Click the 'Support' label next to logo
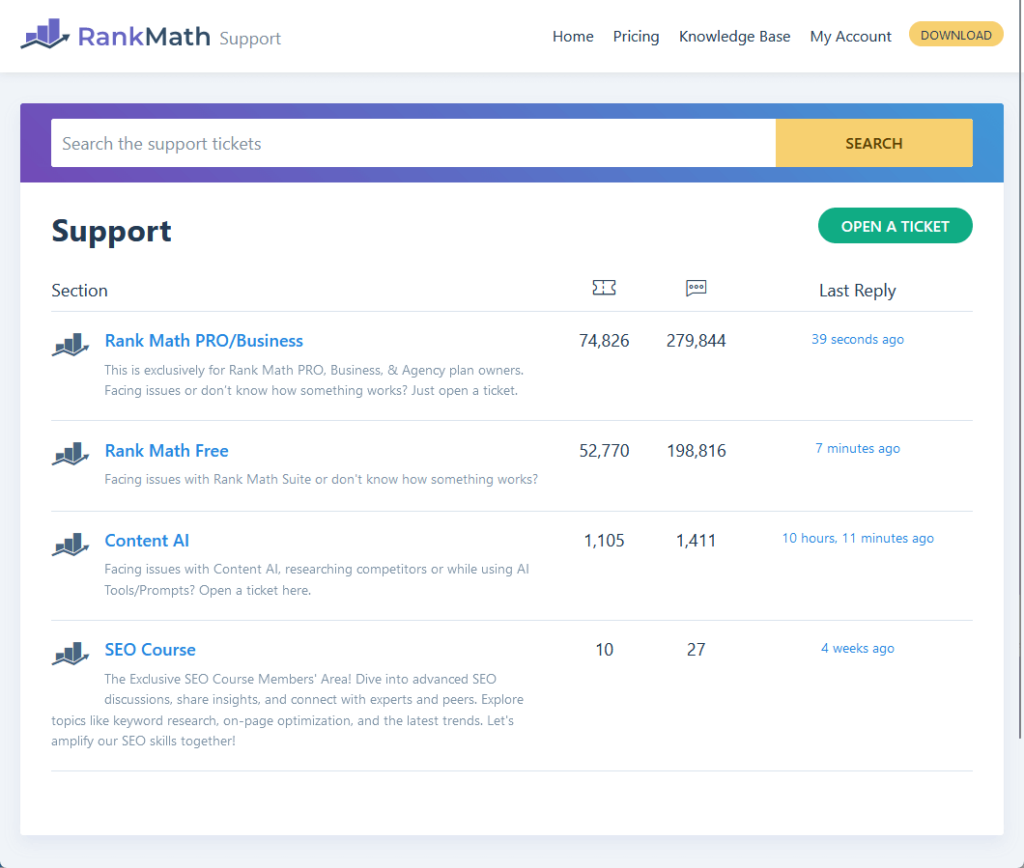The image size is (1024, 868). 250,39
